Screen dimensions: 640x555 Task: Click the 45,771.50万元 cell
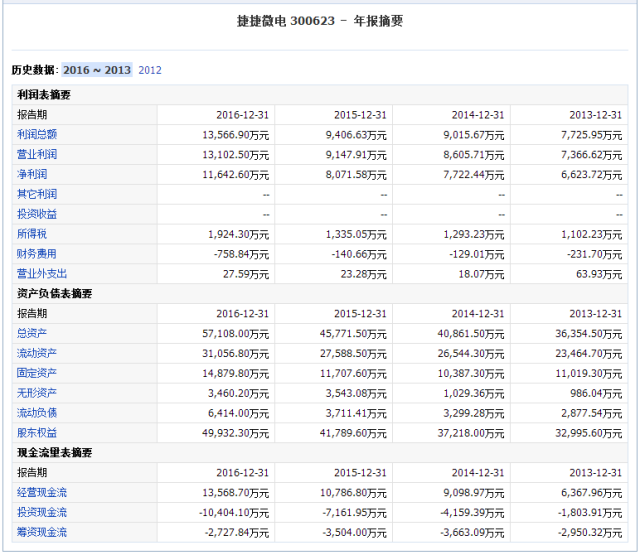[353, 333]
